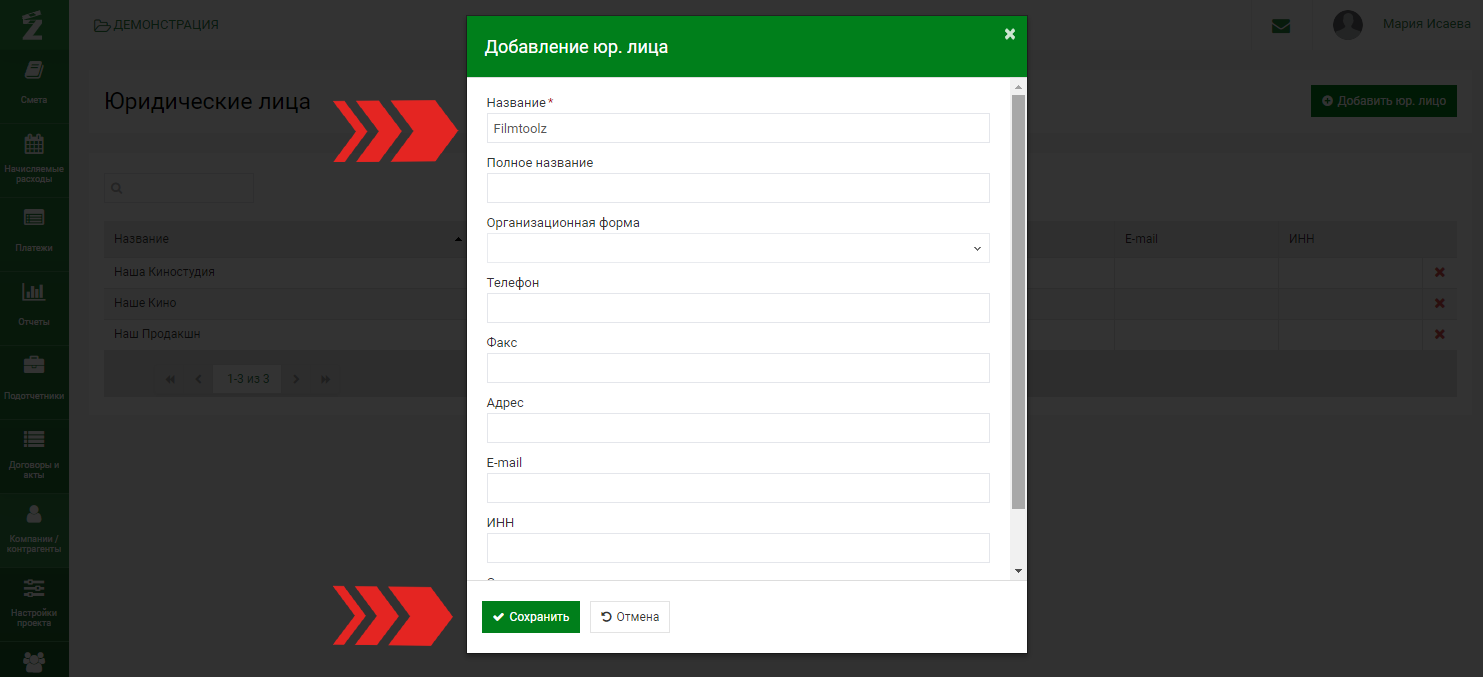Select the Наш Продакшн table row
The image size is (1483, 677).
[x=780, y=334]
